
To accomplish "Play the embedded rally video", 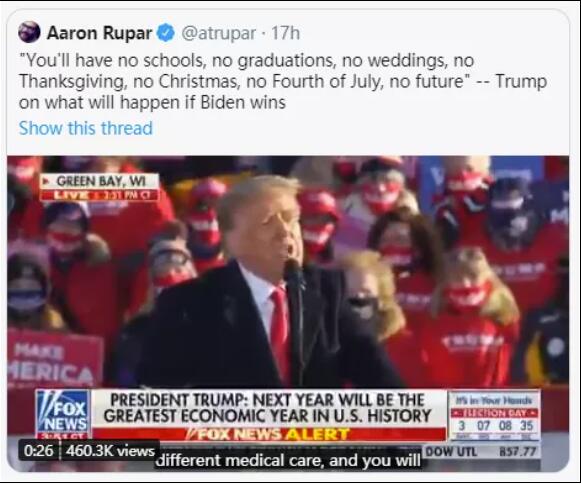I will (x=288, y=314).
